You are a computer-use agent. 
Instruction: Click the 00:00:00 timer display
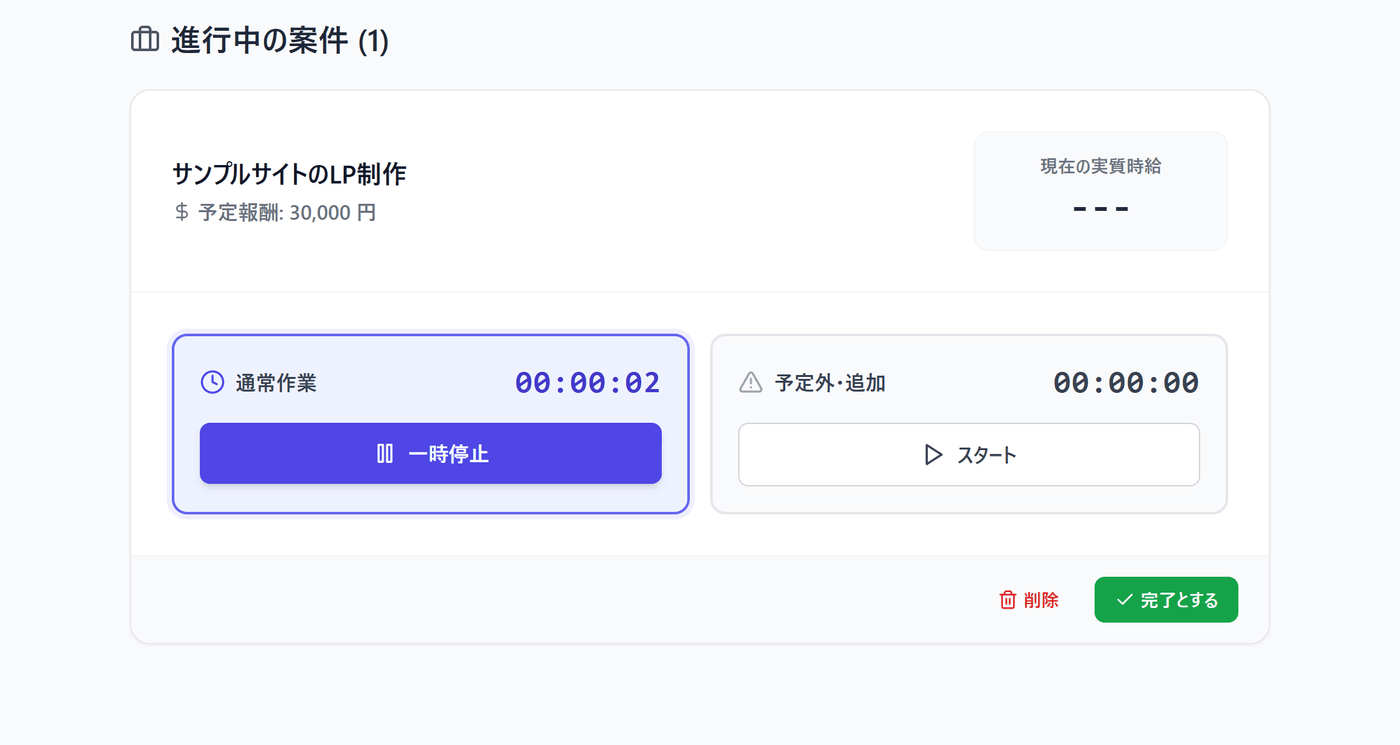(x=1126, y=383)
